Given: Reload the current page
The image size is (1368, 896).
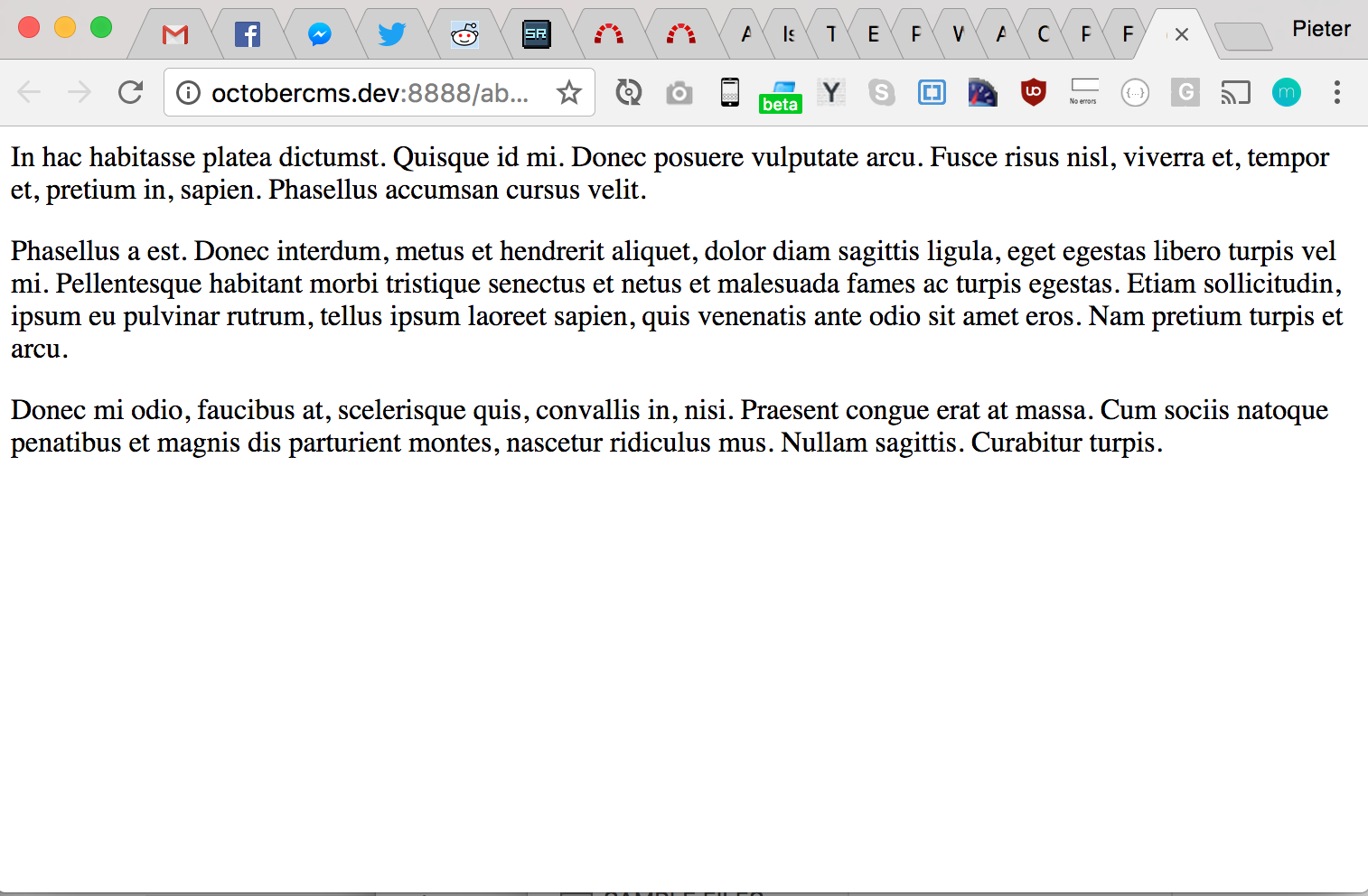Looking at the screenshot, I should coord(131,92).
